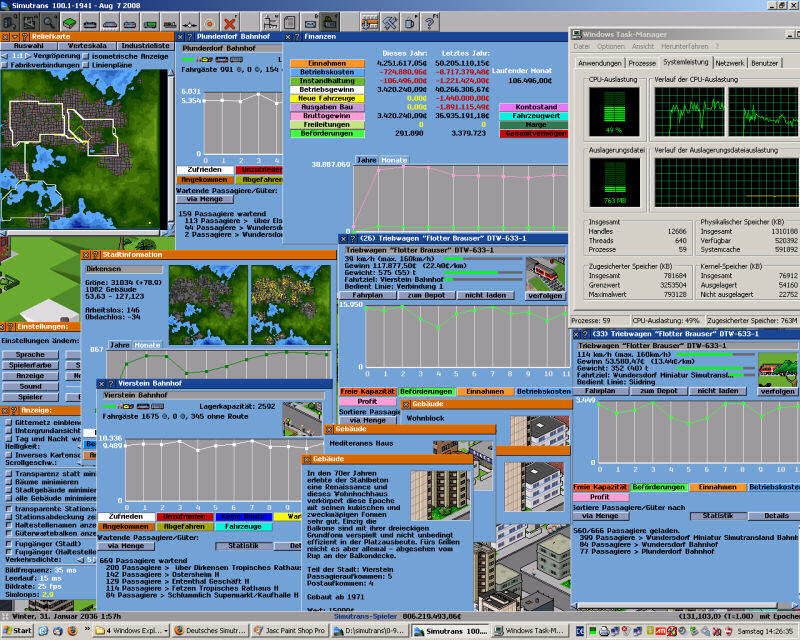This screenshot has width=800, height=640.
Task: Enable the Gitternetz einblenden checkbox
Action: click(8, 423)
